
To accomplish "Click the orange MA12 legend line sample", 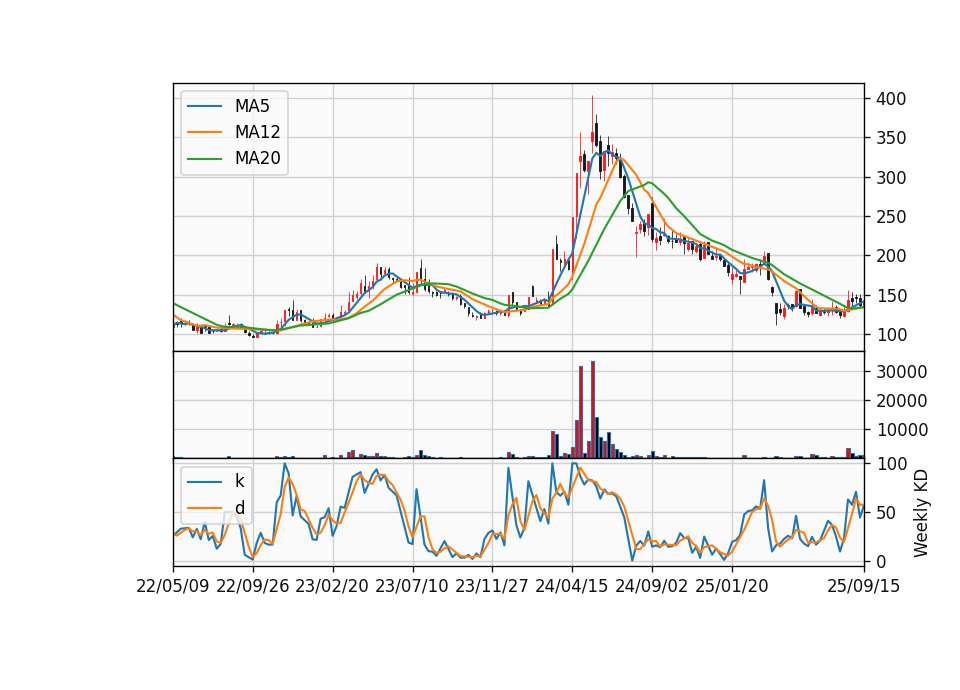I will [204, 132].
